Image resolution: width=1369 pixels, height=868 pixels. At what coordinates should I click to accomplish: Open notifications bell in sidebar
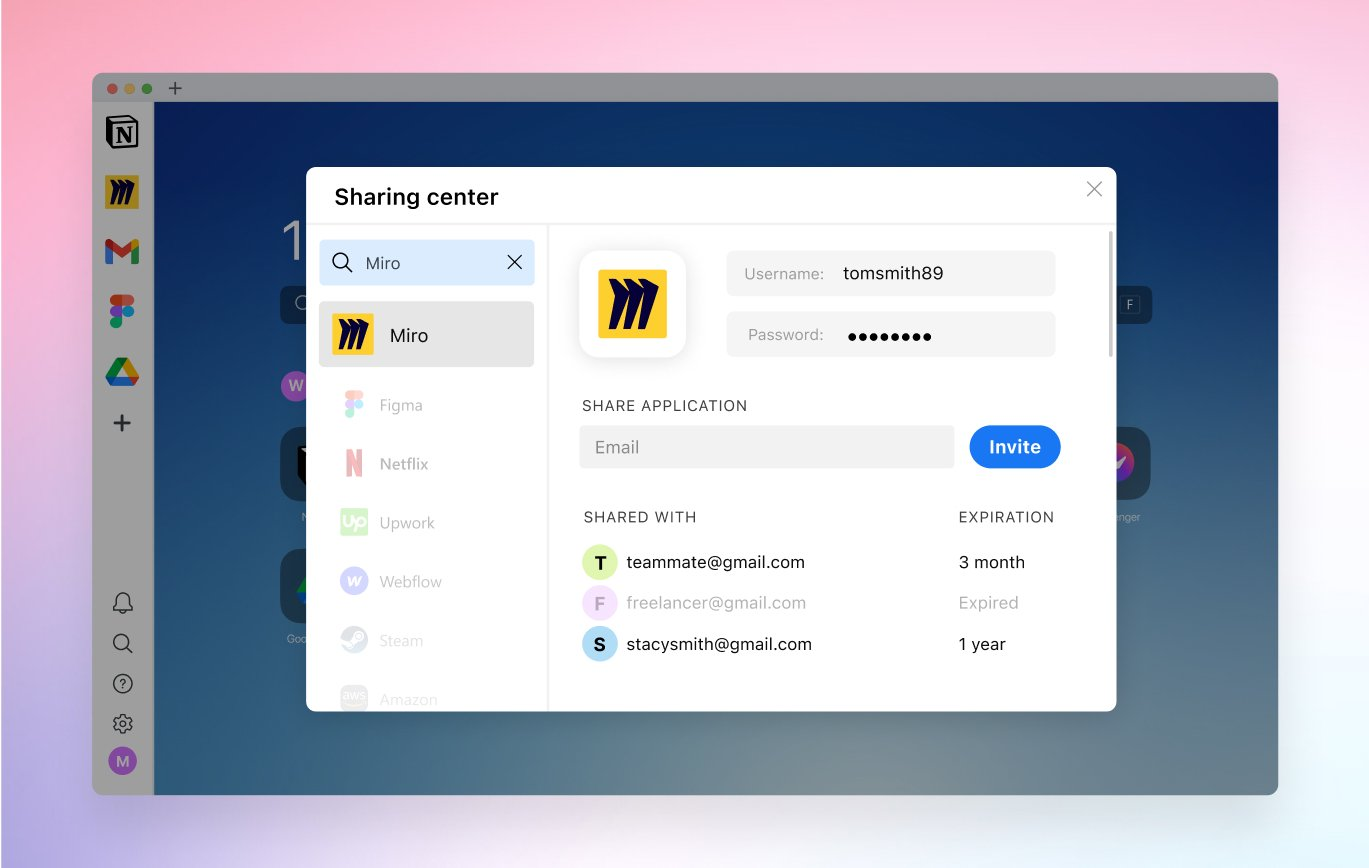point(122,603)
